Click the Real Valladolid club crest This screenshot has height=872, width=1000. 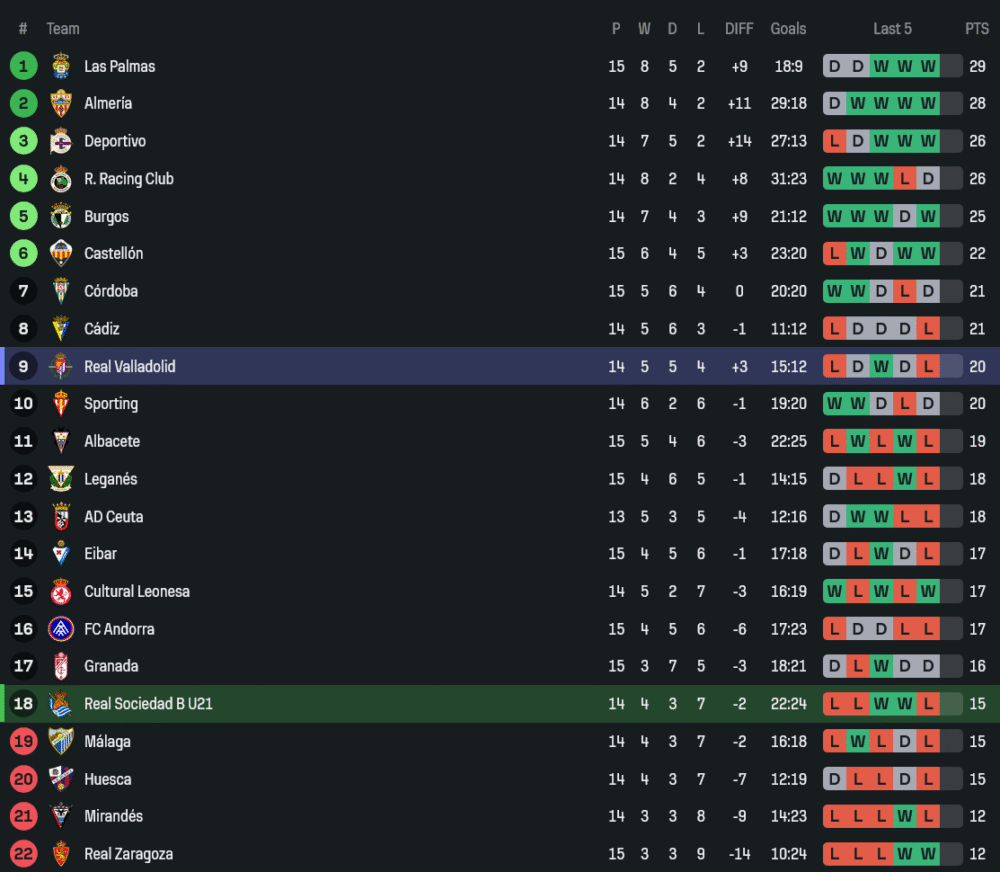pos(61,367)
